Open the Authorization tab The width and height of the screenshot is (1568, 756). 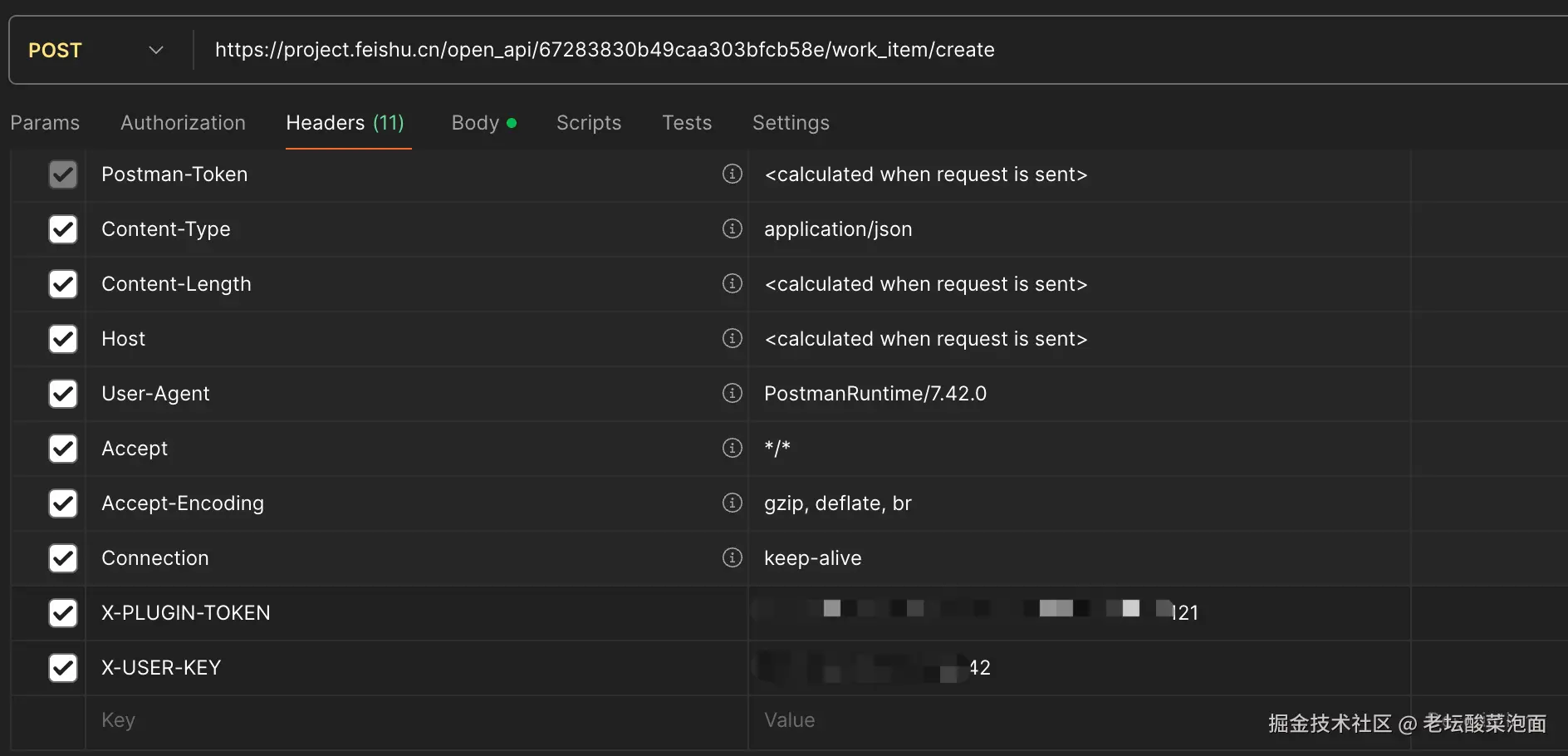[183, 123]
